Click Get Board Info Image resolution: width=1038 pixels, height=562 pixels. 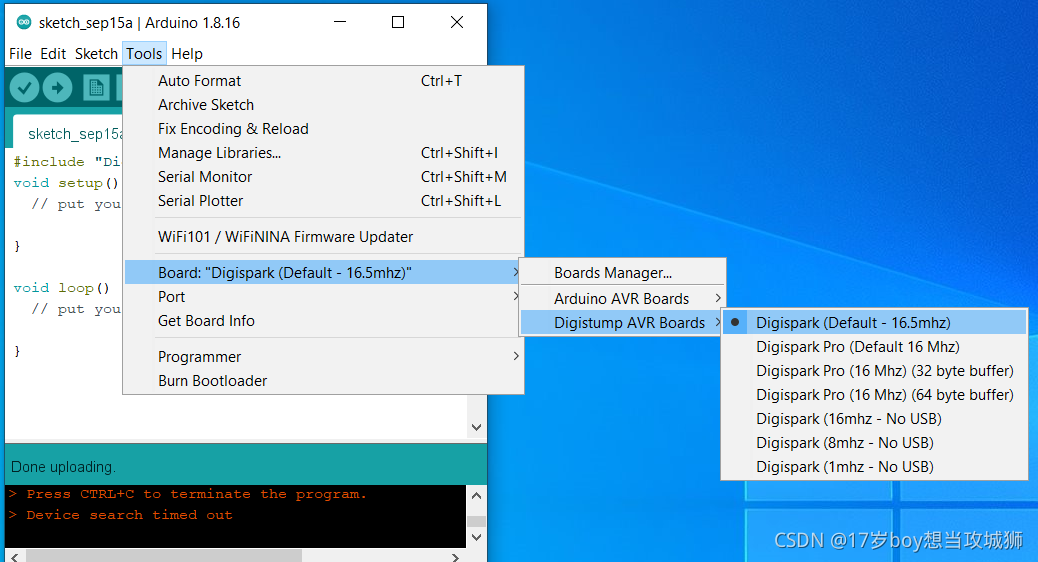[x=323, y=320]
